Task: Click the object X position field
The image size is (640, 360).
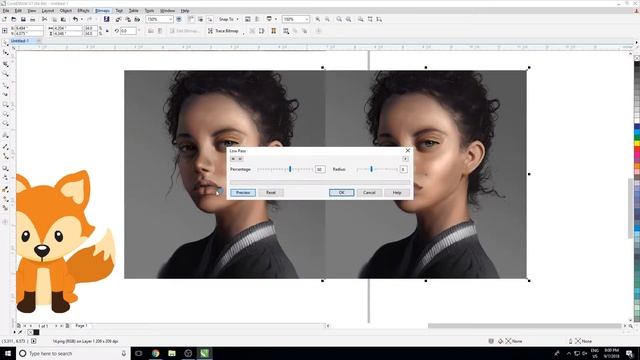Action: click(29, 28)
